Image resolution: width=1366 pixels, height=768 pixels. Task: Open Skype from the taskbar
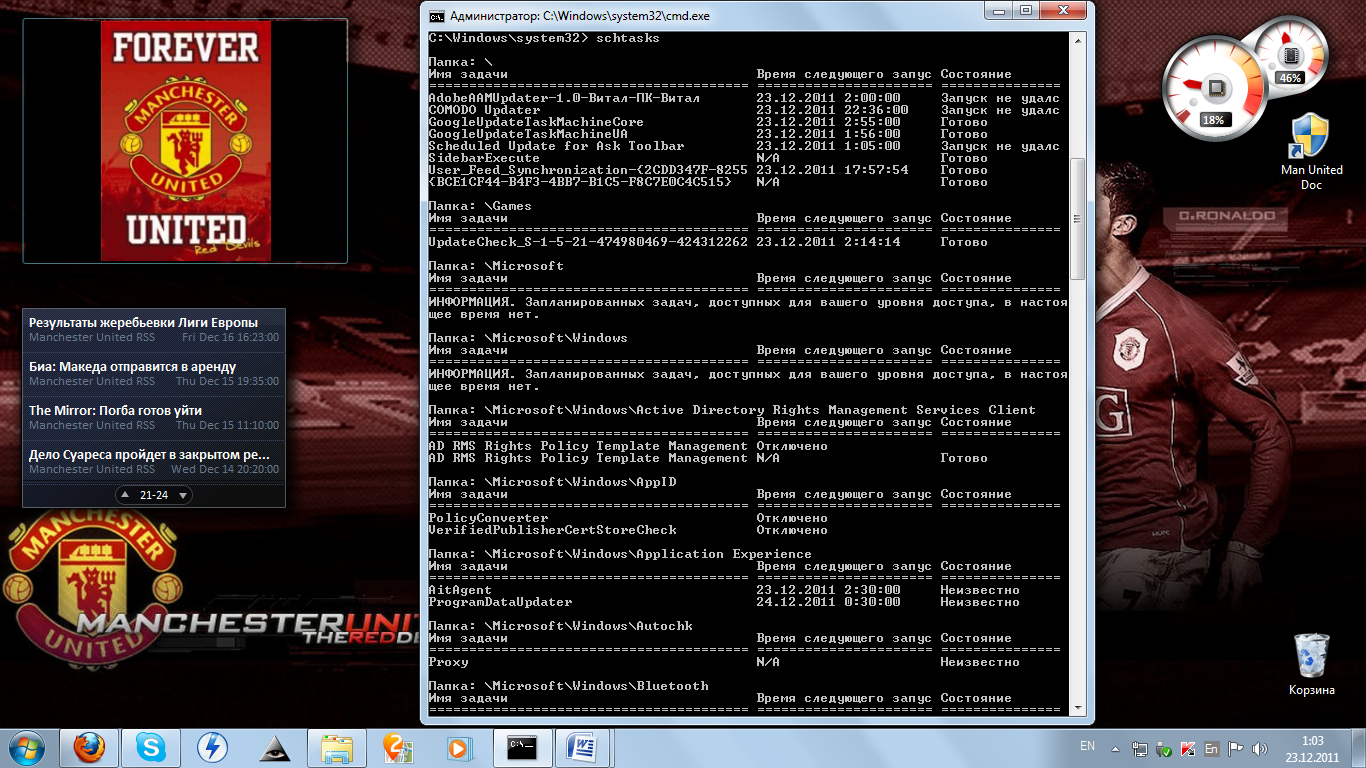coord(152,747)
